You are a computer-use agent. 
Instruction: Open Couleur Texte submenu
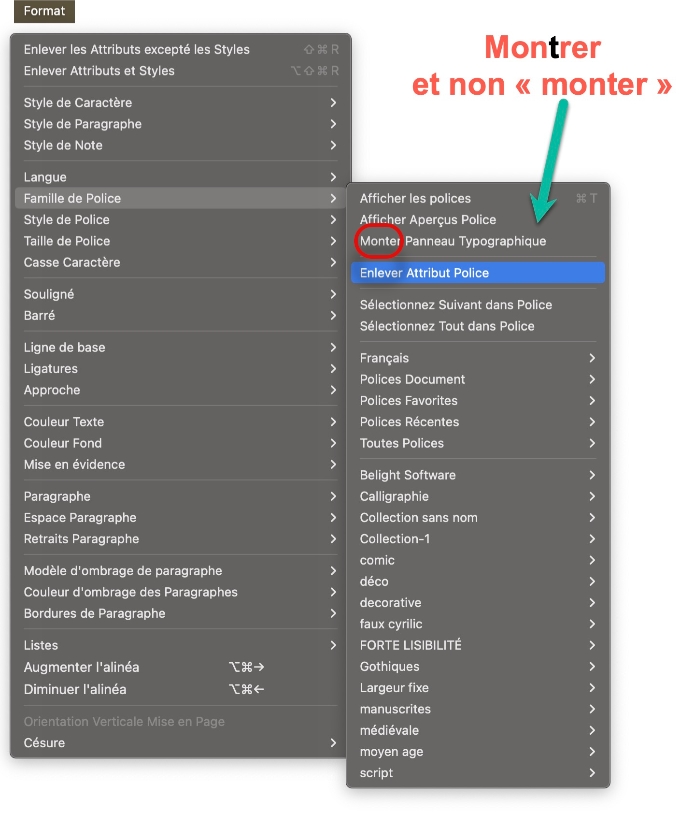pos(181,422)
